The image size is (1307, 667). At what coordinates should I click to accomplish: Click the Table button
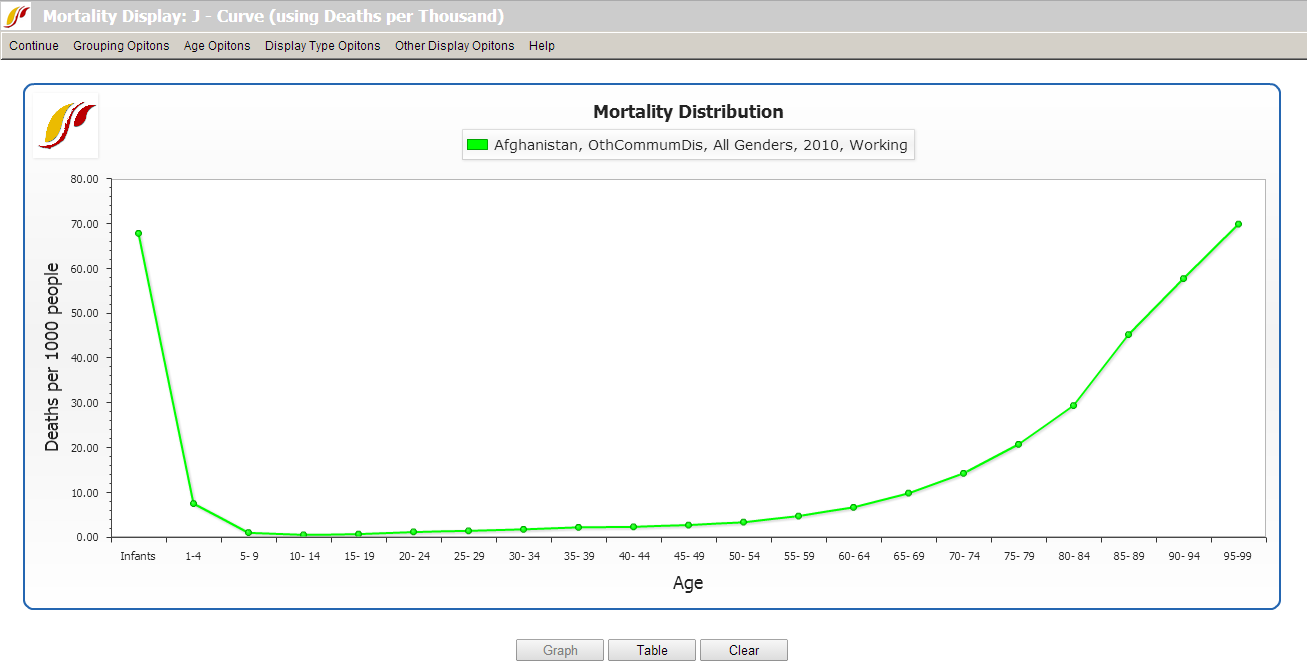[651, 649]
